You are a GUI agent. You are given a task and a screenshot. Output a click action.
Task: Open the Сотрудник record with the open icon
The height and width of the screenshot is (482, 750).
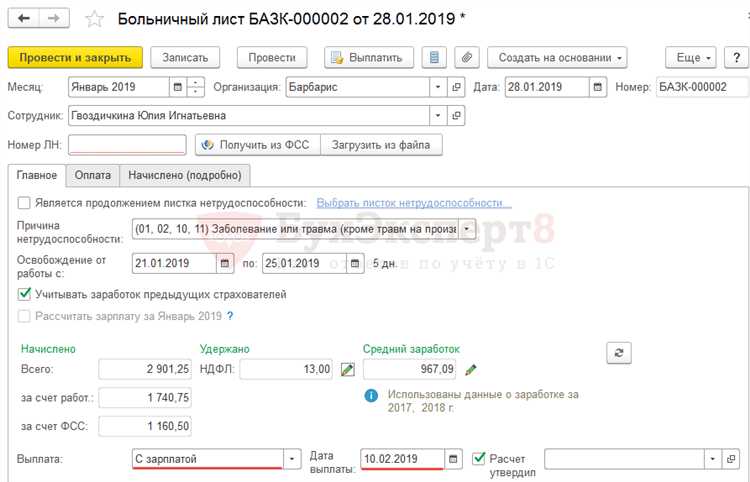coord(456,116)
